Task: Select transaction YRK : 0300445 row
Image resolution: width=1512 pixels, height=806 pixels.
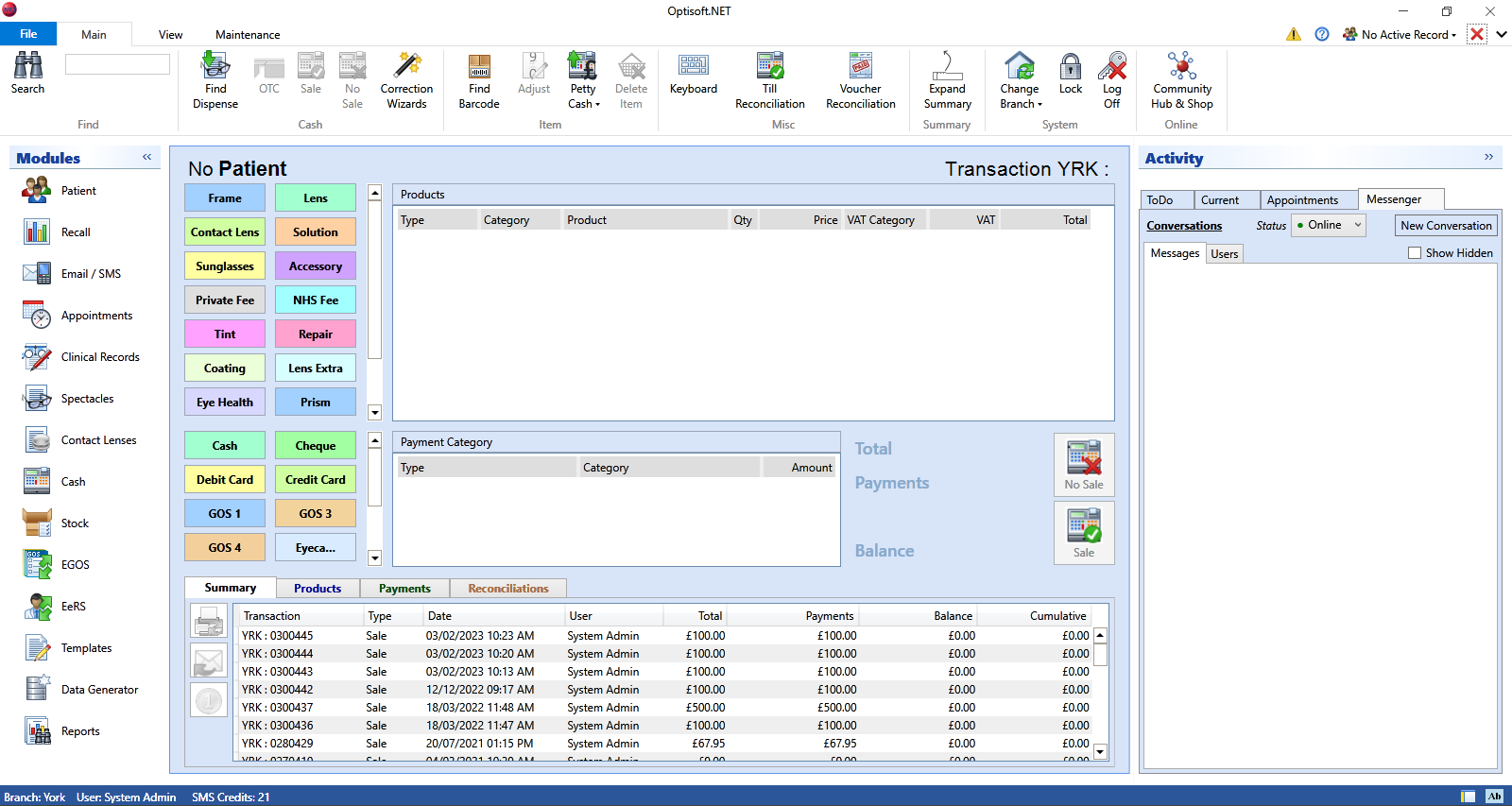Action: tap(664, 636)
